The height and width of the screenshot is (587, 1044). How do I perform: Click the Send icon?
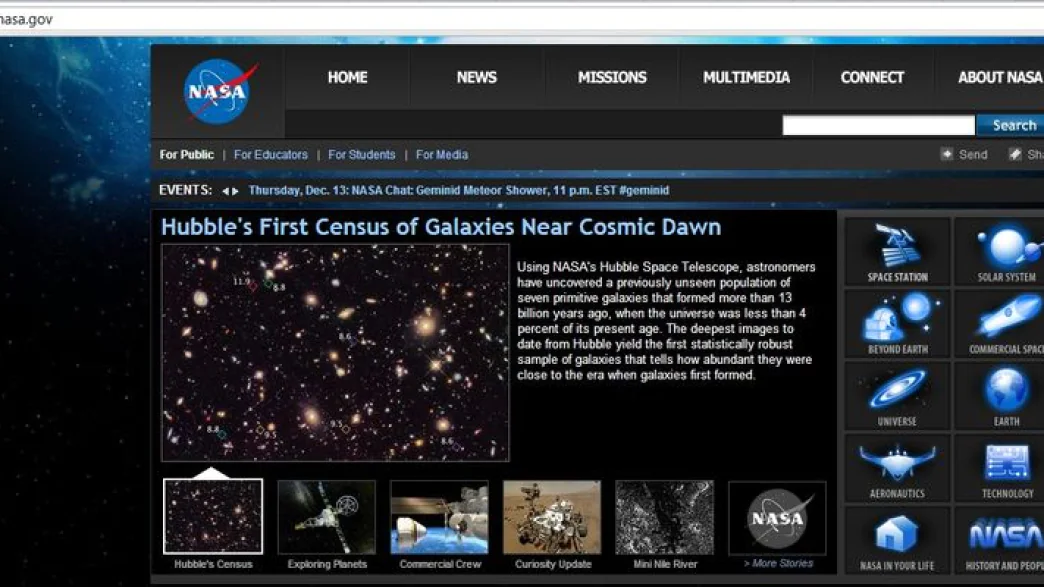(946, 154)
